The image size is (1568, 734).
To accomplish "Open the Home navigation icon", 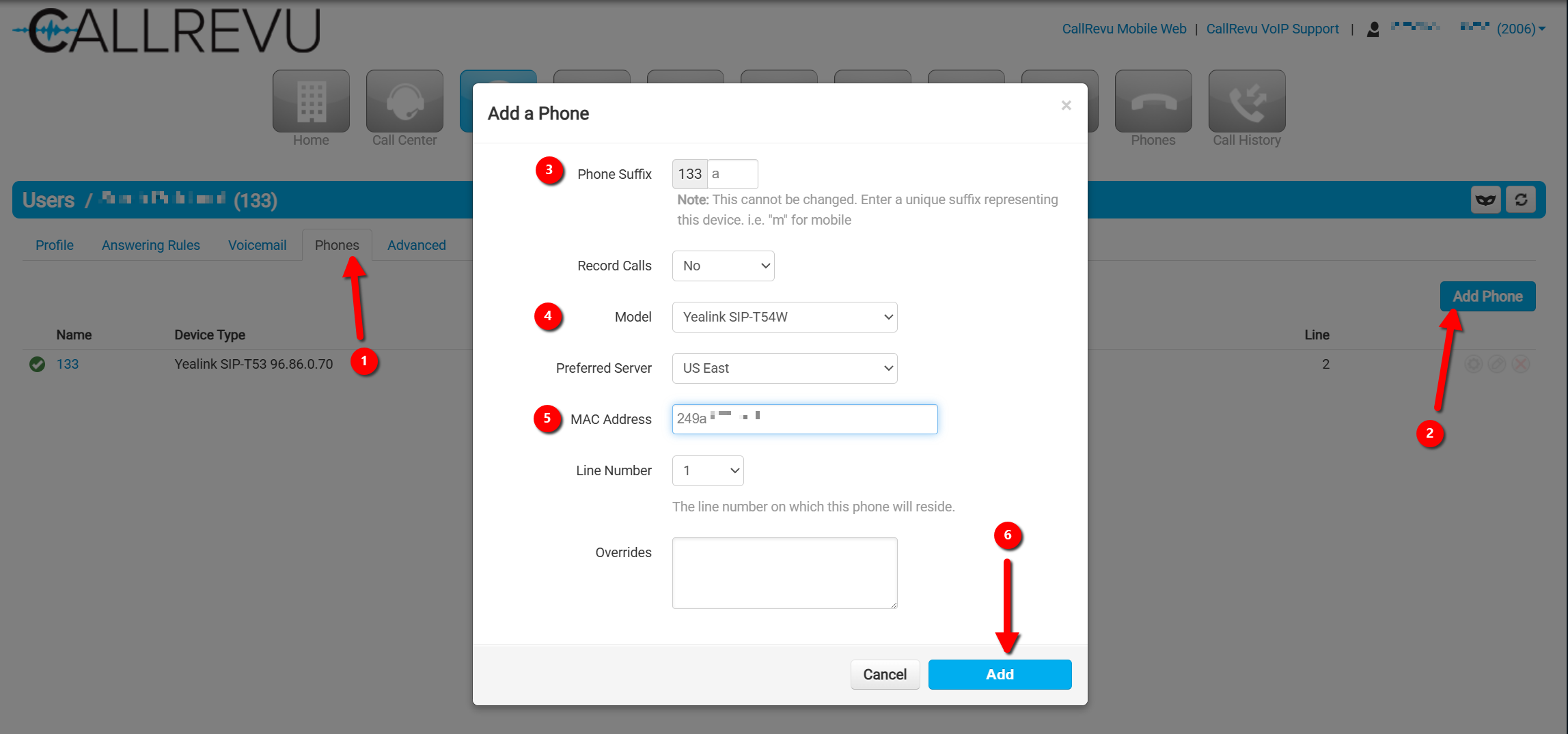I will (311, 101).
